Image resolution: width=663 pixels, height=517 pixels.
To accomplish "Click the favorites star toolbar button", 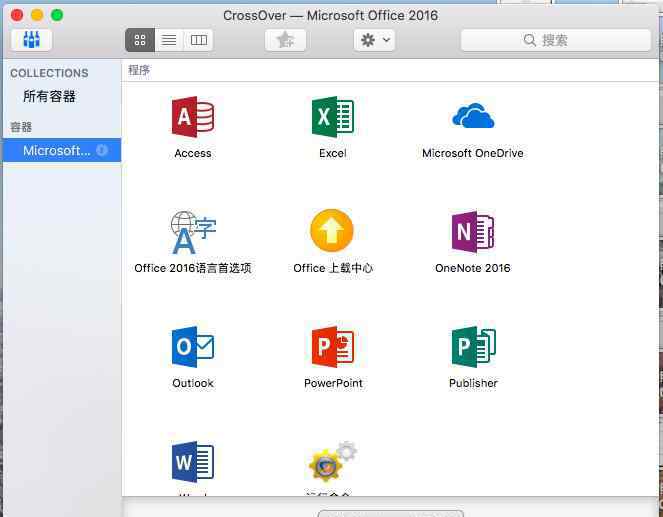I will tap(285, 40).
